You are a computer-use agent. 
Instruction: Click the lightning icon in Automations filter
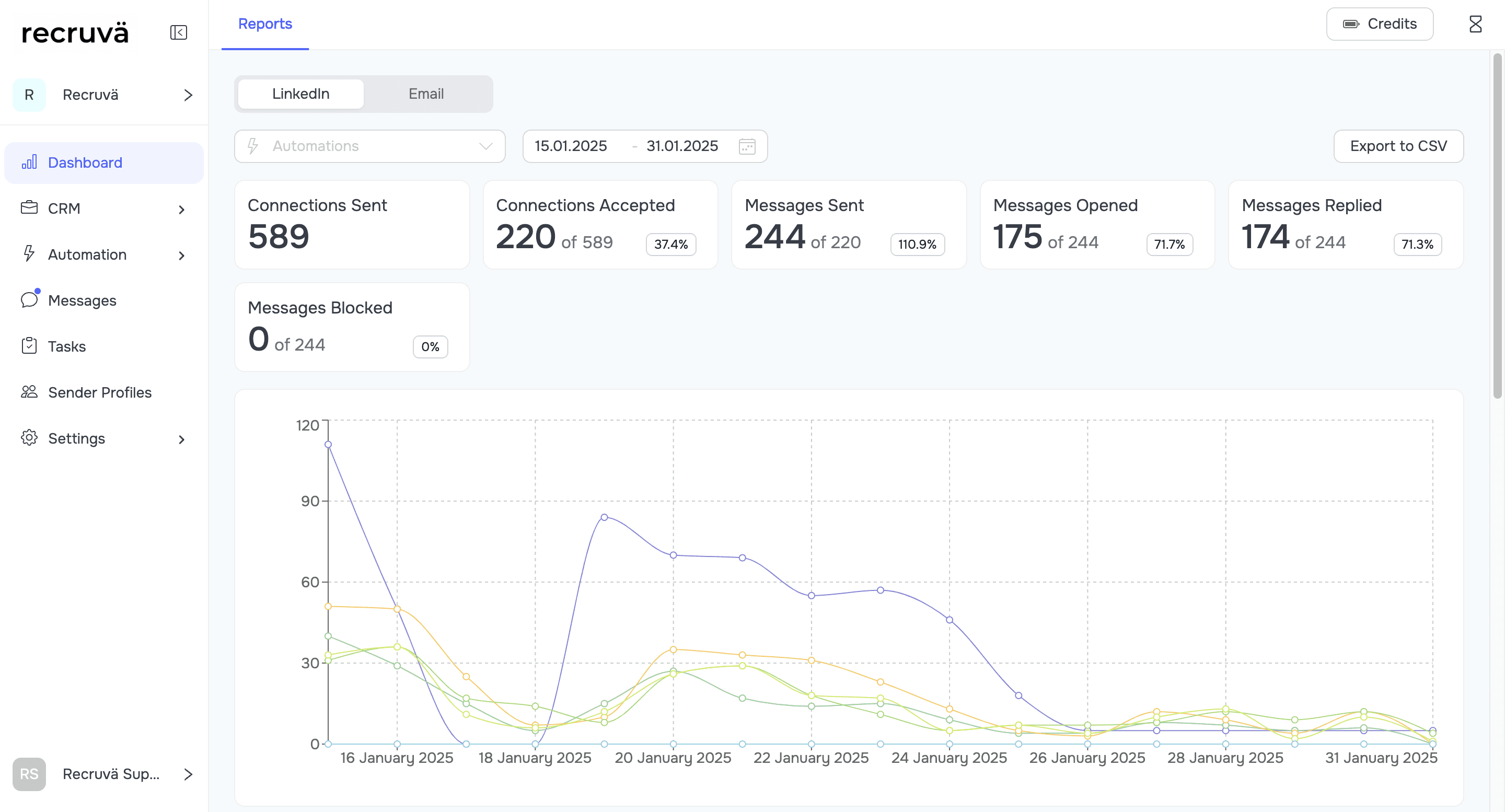(253, 146)
